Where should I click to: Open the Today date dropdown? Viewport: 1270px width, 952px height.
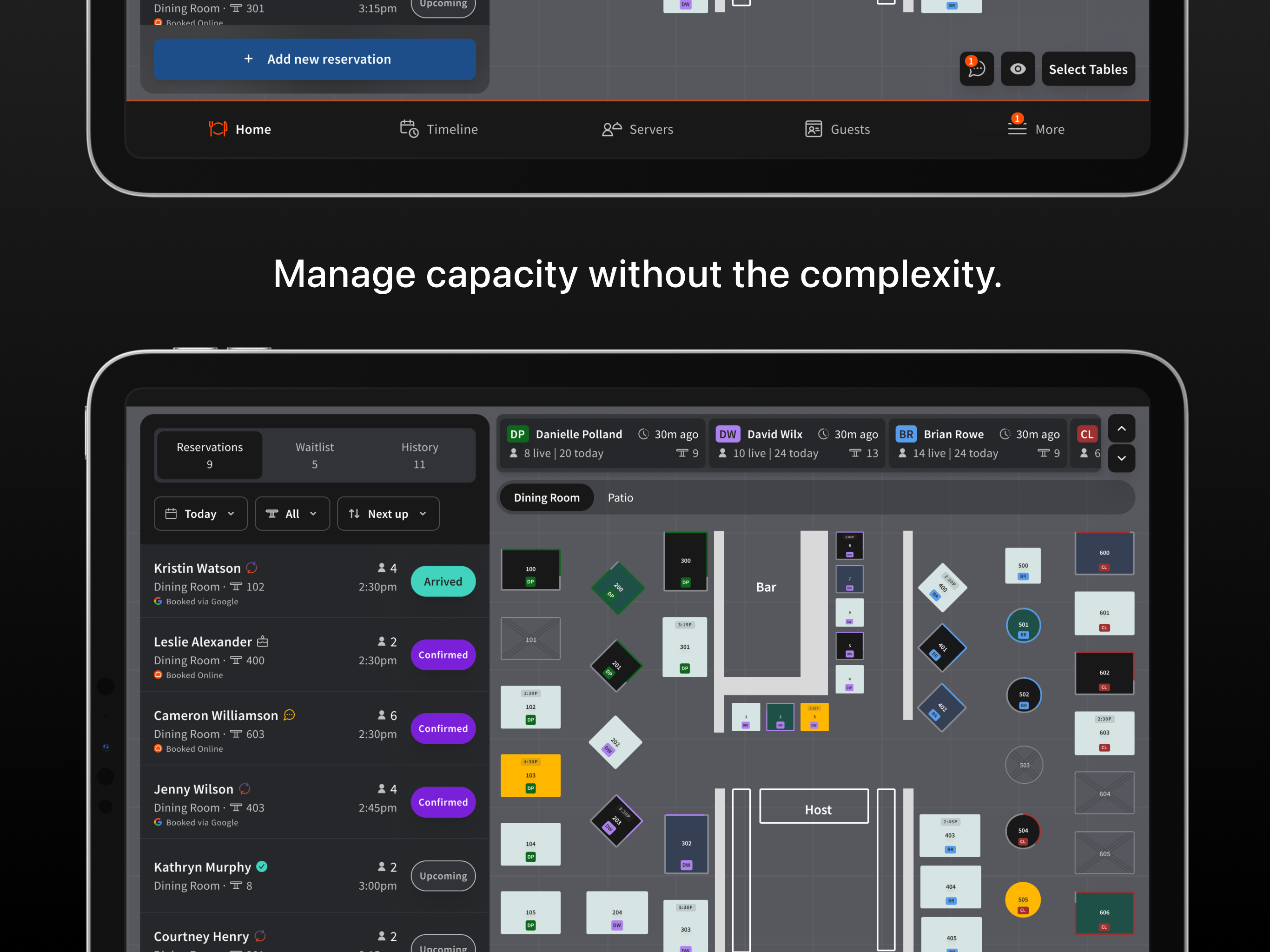pyautogui.click(x=200, y=513)
